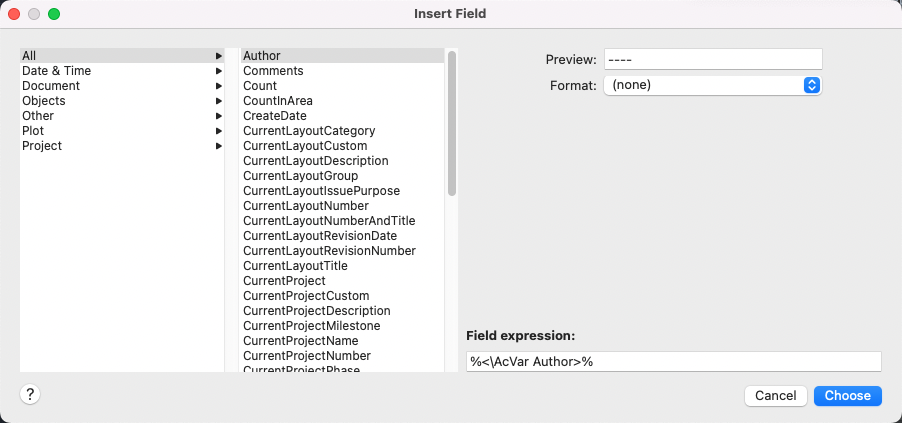
Task: Select the Other field category
Action: [x=38, y=116]
